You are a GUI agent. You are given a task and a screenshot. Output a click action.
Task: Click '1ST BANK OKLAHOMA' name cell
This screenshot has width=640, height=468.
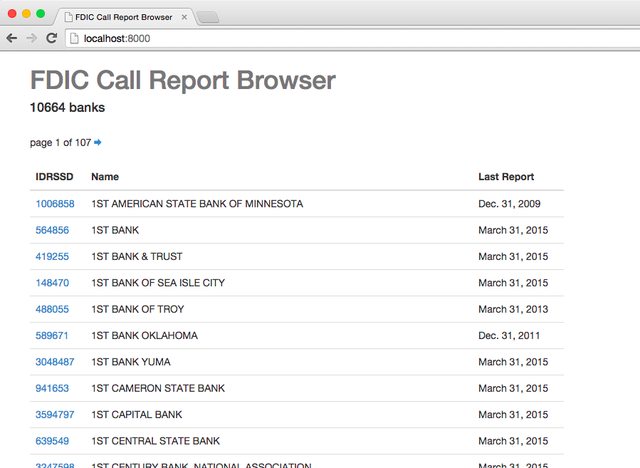click(x=144, y=335)
